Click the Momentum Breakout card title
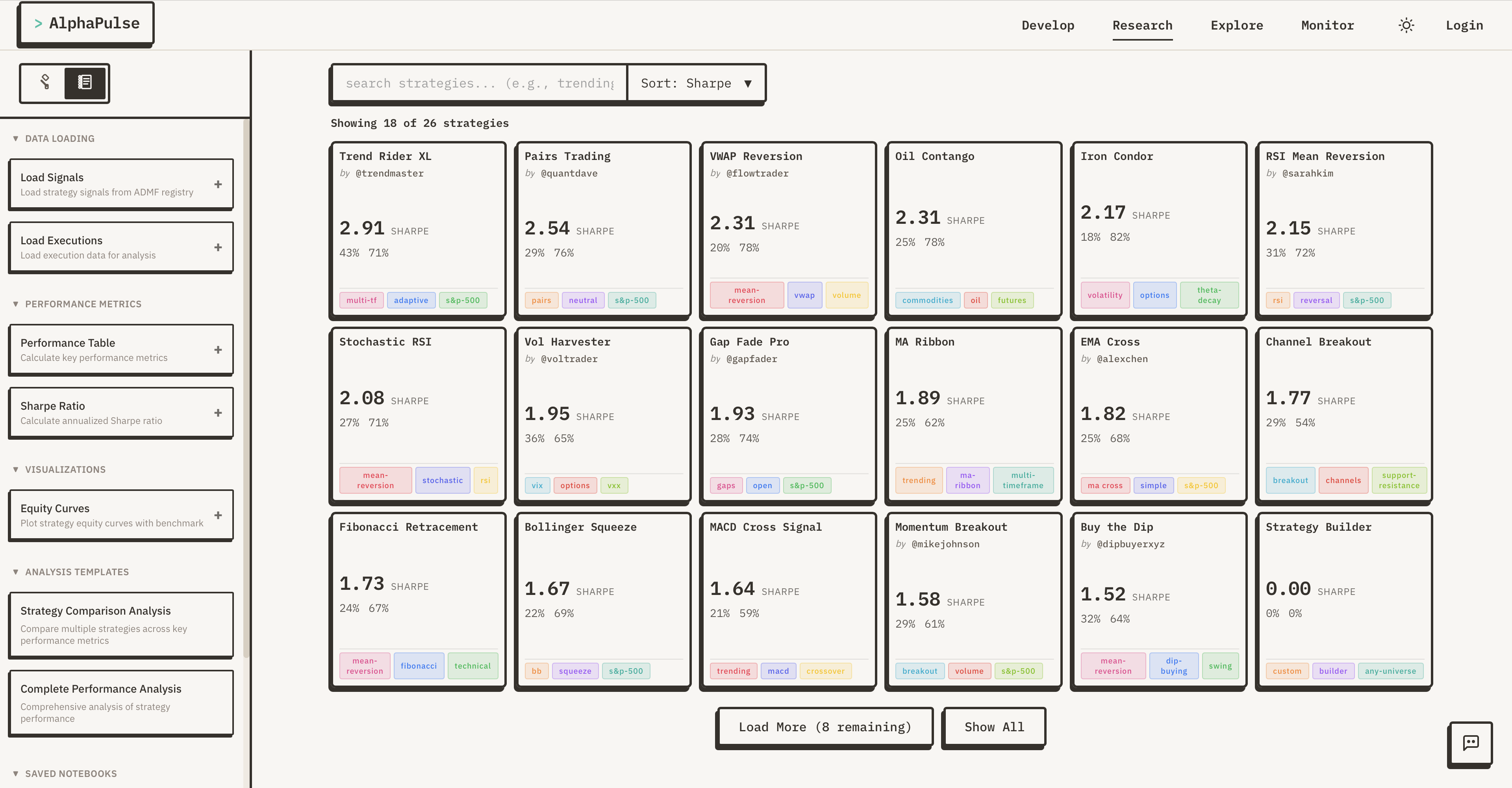The image size is (1512, 788). [951, 527]
